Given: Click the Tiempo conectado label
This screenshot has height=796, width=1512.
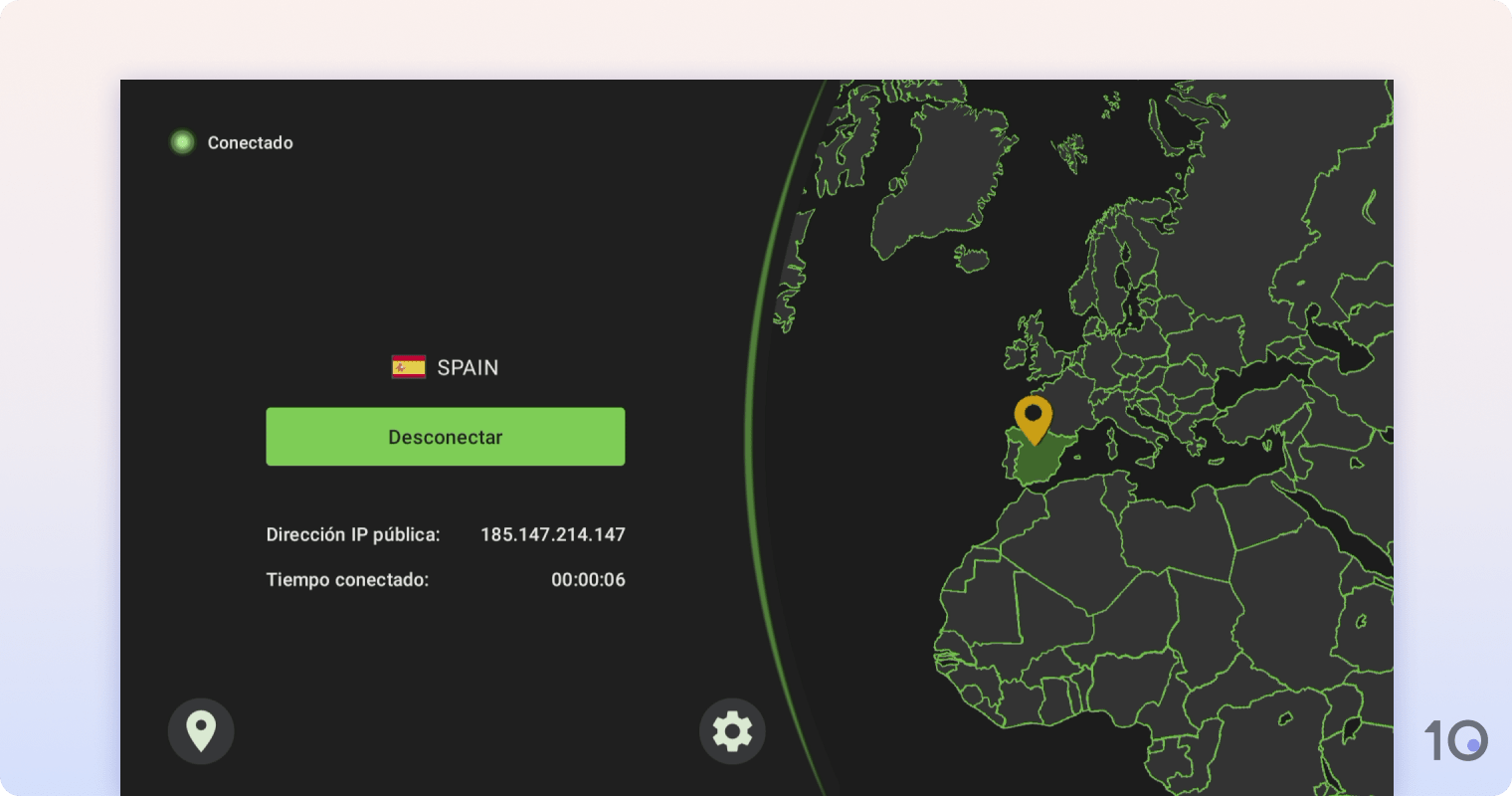Looking at the screenshot, I should [x=347, y=579].
